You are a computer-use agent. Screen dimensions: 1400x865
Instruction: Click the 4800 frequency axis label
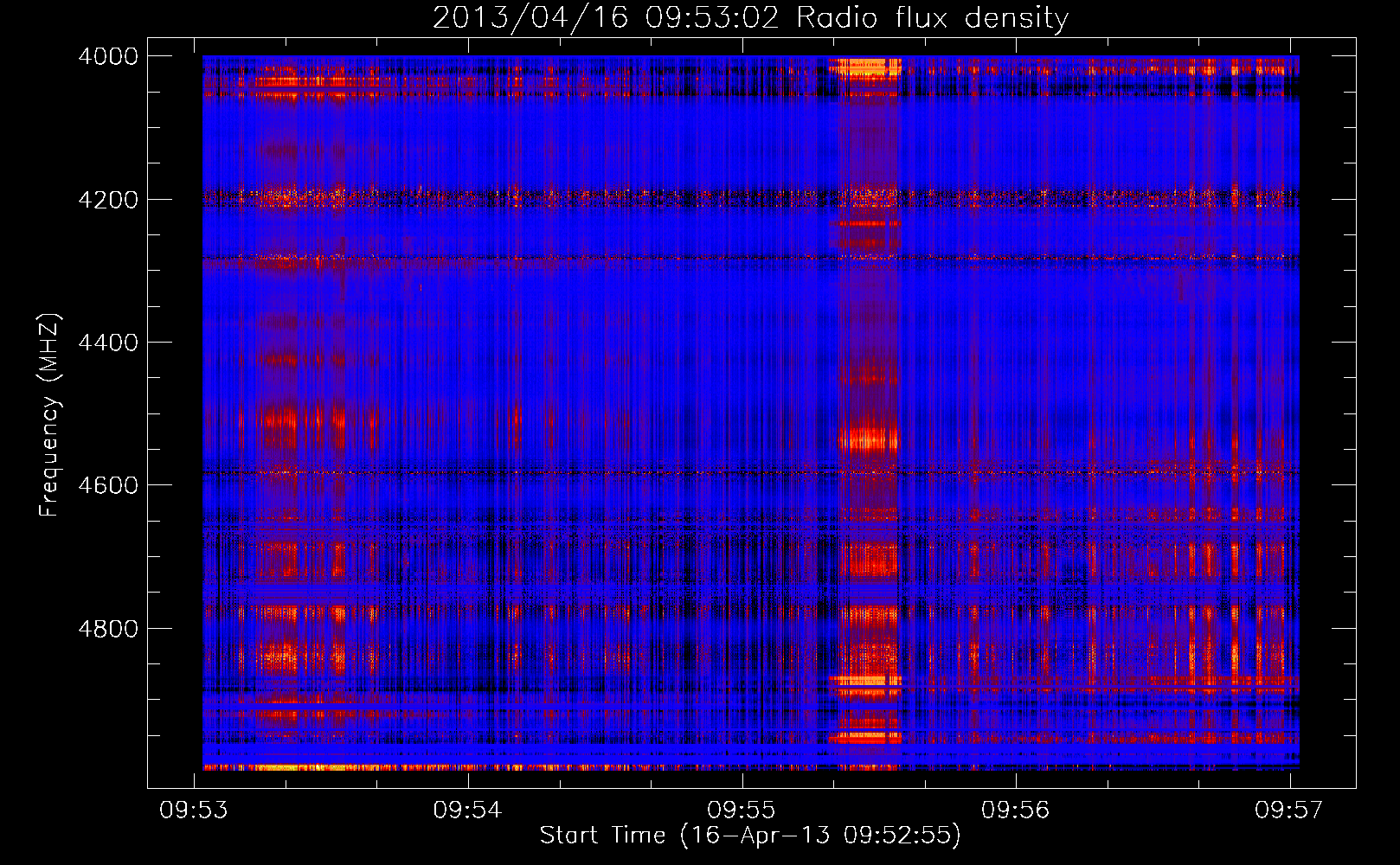pos(108,629)
